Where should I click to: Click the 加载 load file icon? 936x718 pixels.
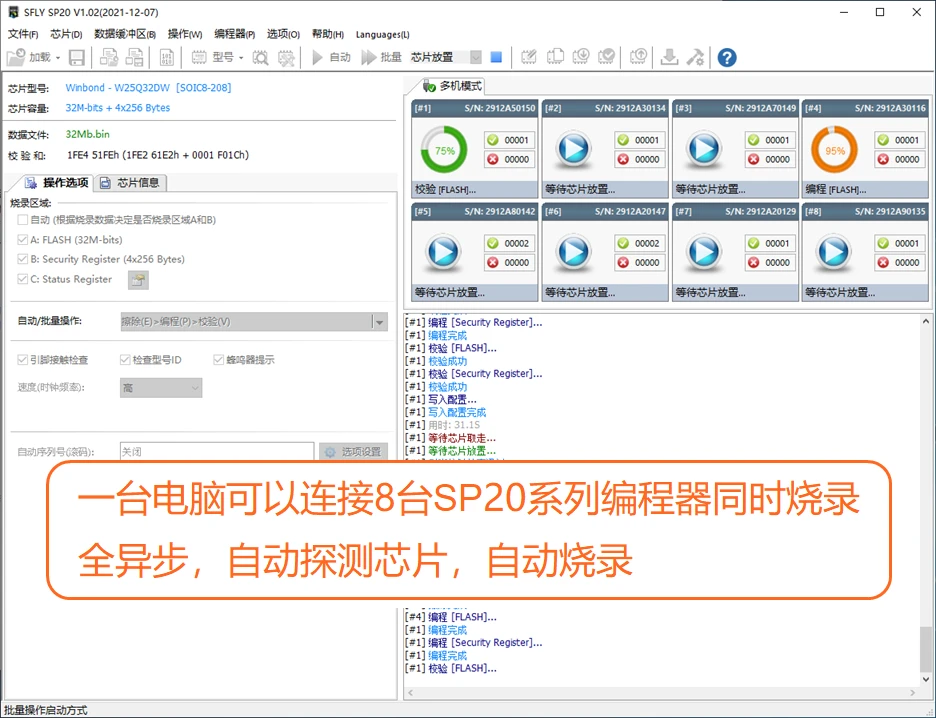point(16,57)
